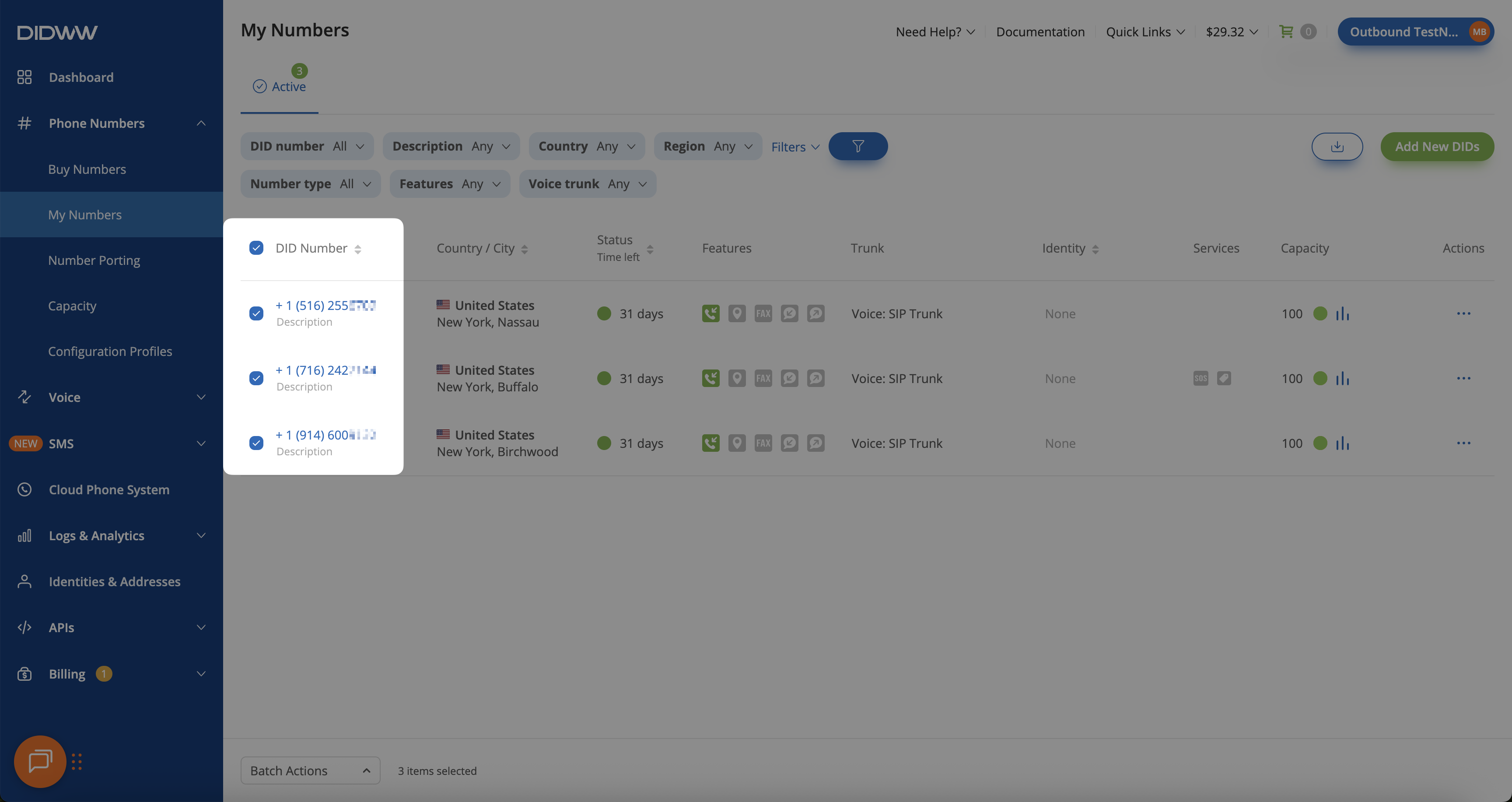Uncheck the select-all DID Number checkbox
Viewport: 1512px width, 802px height.
coord(256,248)
